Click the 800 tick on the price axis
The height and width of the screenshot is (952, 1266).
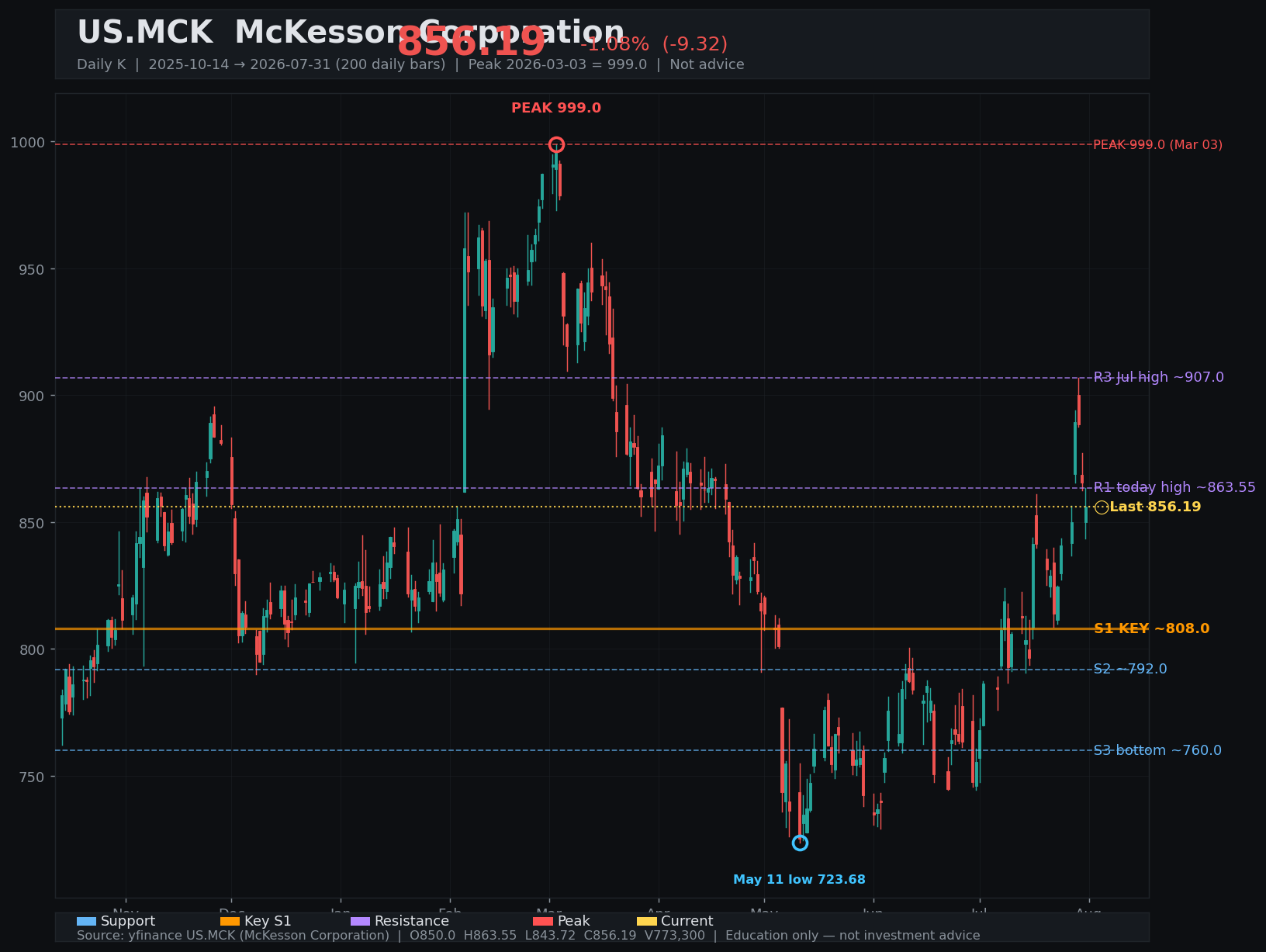[x=32, y=650]
